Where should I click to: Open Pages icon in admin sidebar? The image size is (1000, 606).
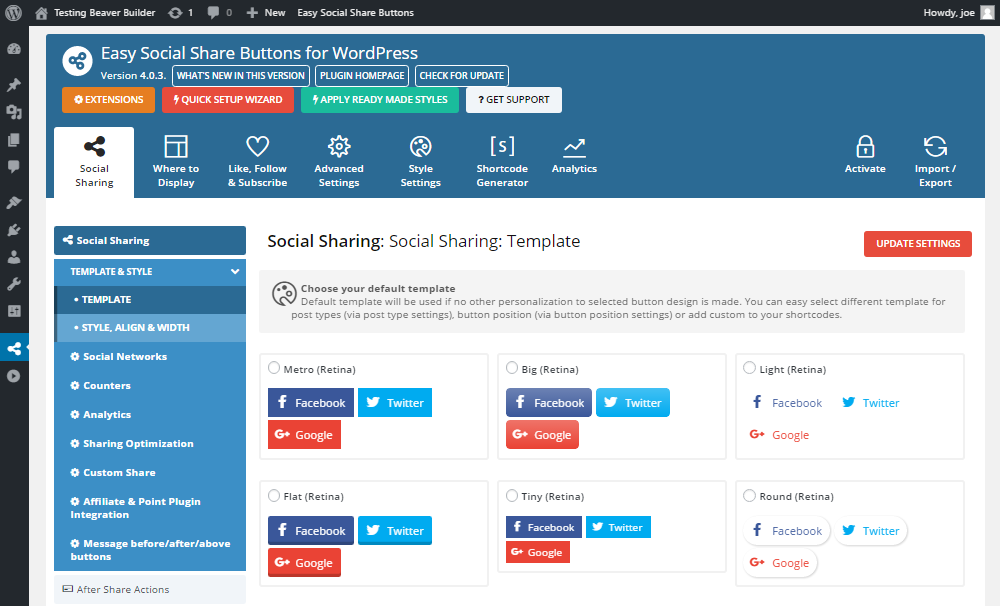tap(14, 140)
